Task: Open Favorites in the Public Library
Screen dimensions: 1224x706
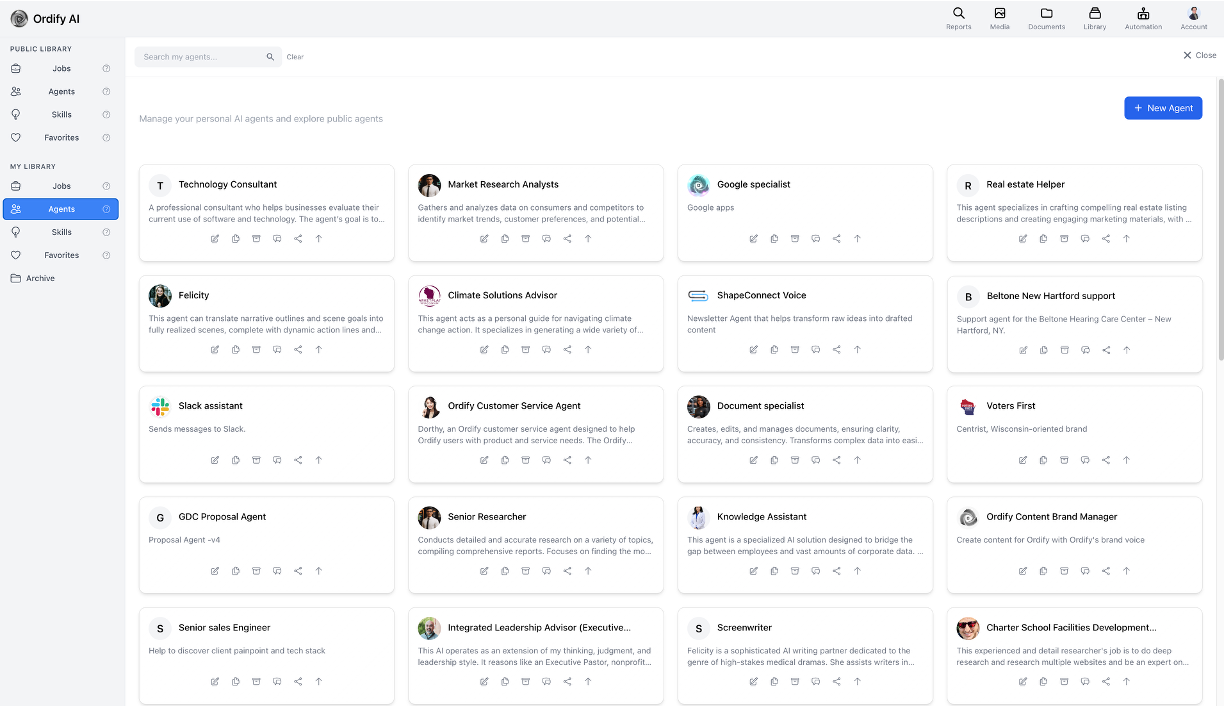Action: tap(62, 138)
